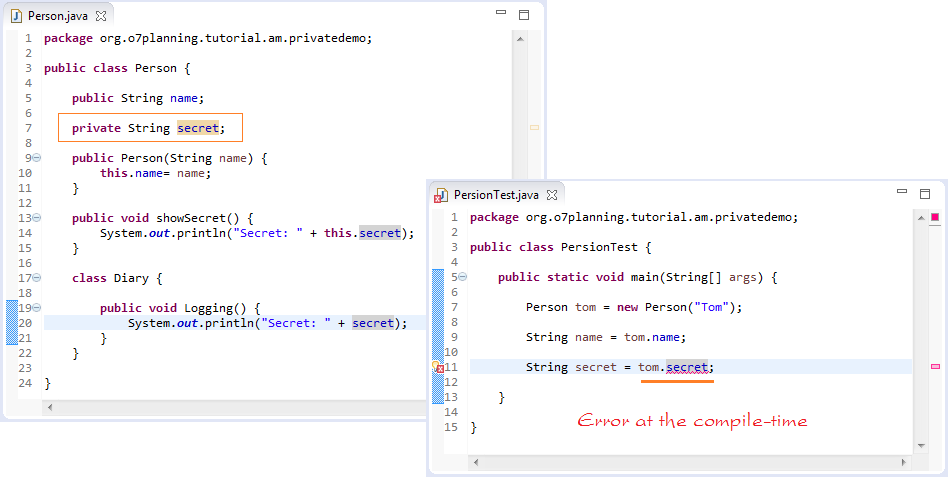Click highlighted 'secret' field on line 7

(x=198, y=128)
